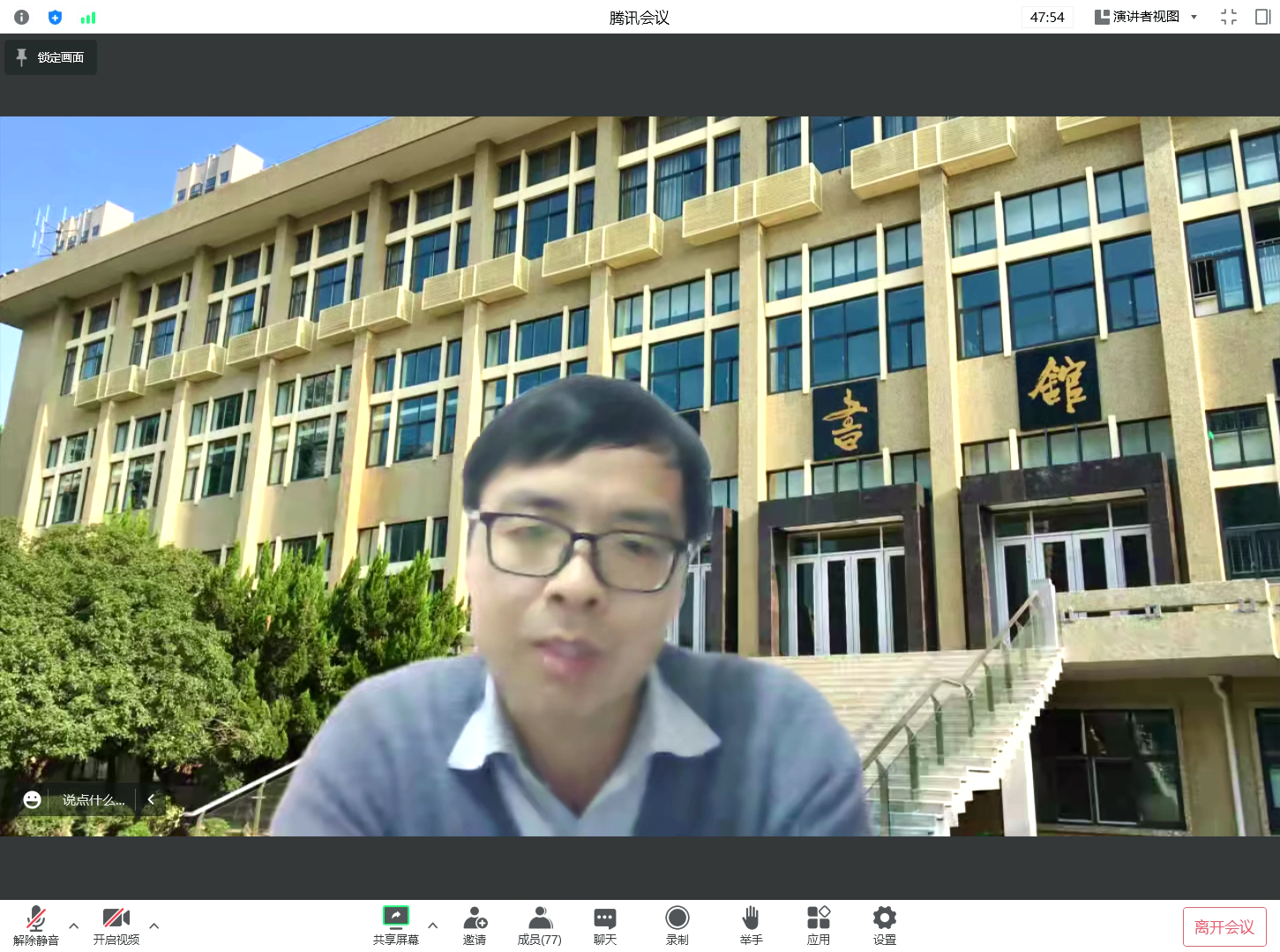
Task: Click the Invite (邀请) icon
Action: [x=475, y=925]
